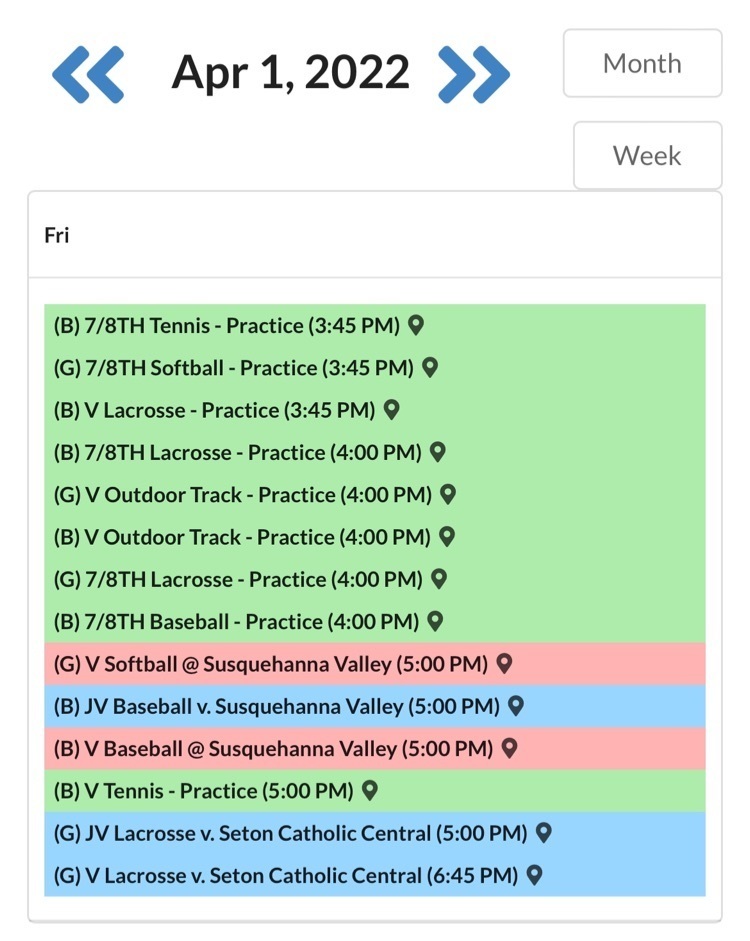
Task: Open location pin for B 7/8TH Baseball practice
Action: click(432, 620)
